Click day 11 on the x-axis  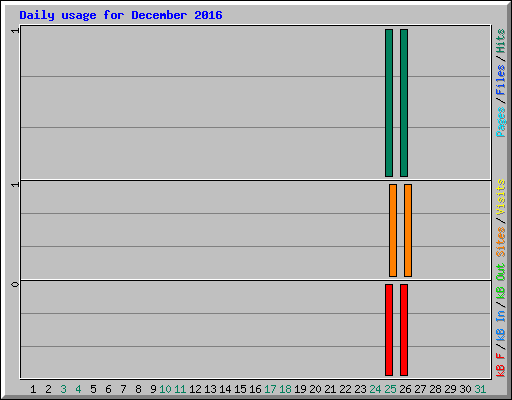[x=180, y=389]
